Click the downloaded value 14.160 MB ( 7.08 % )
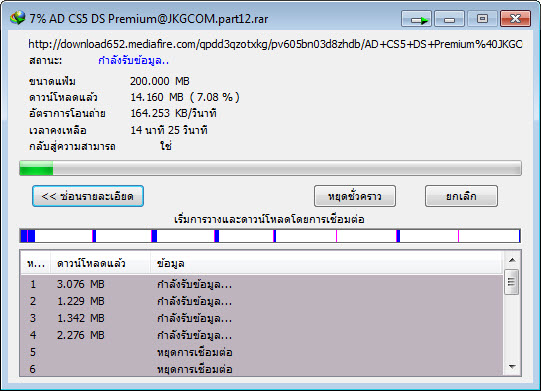 (185, 97)
